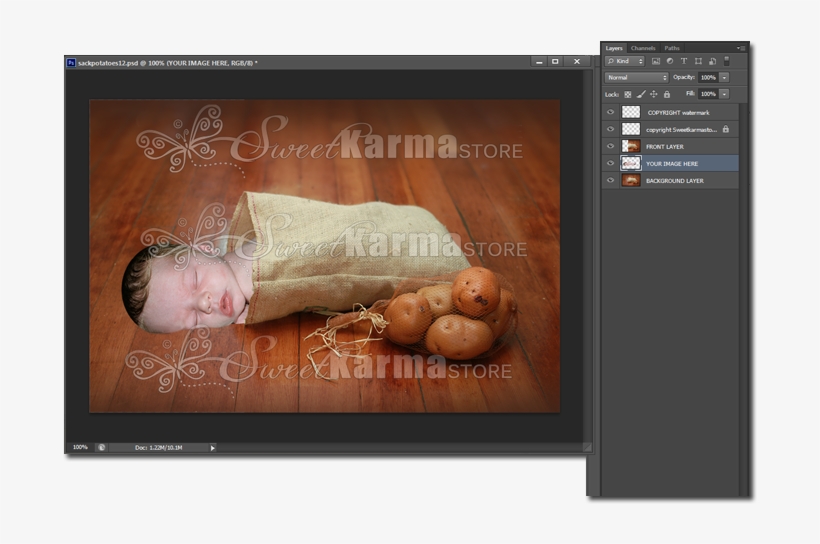Hide the FRONT LAYER layer
820x544 pixels.
coord(610,146)
